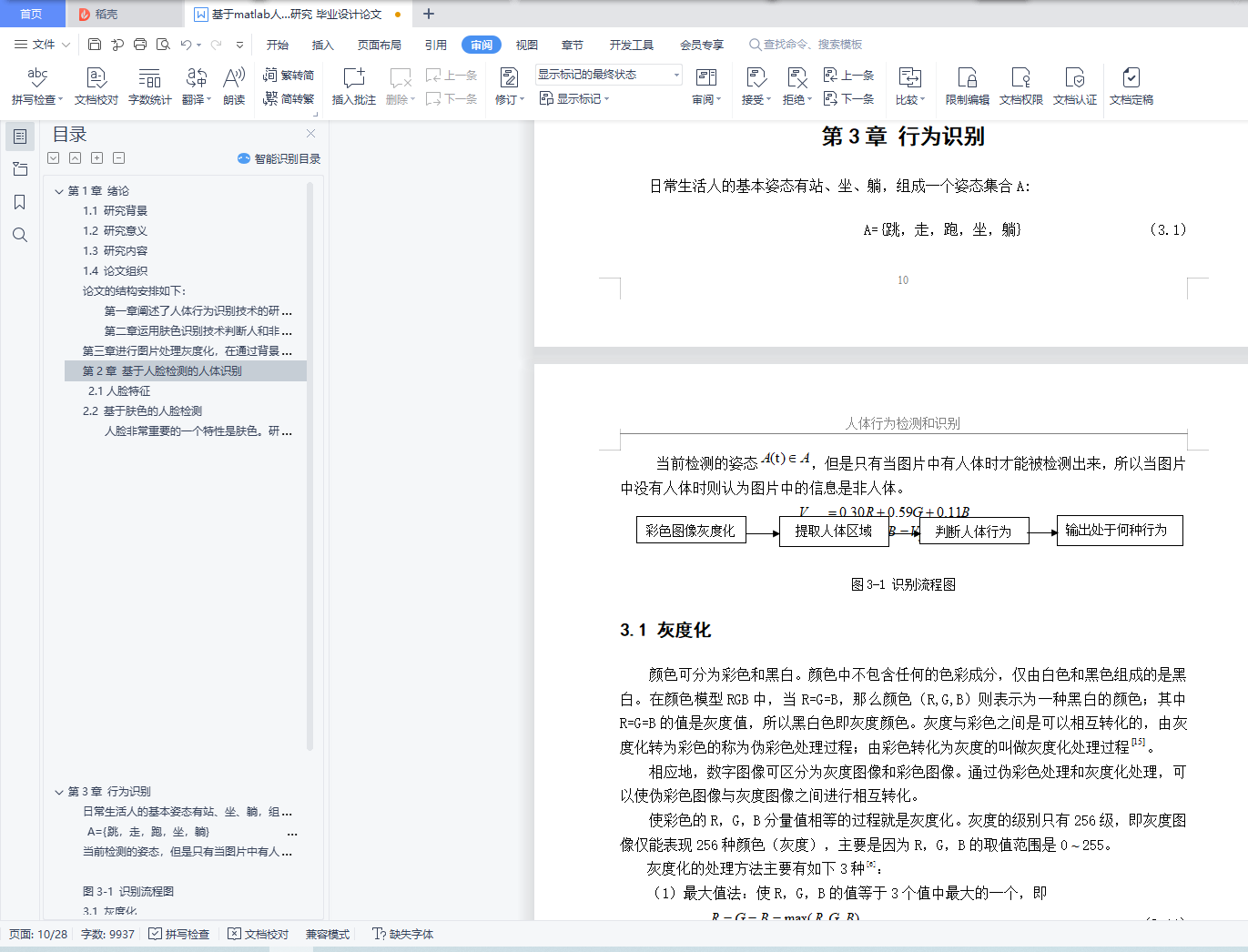The width and height of the screenshot is (1248, 952).
Task: Click the 页面: 10/28 status bar entry
Action: click(x=38, y=934)
